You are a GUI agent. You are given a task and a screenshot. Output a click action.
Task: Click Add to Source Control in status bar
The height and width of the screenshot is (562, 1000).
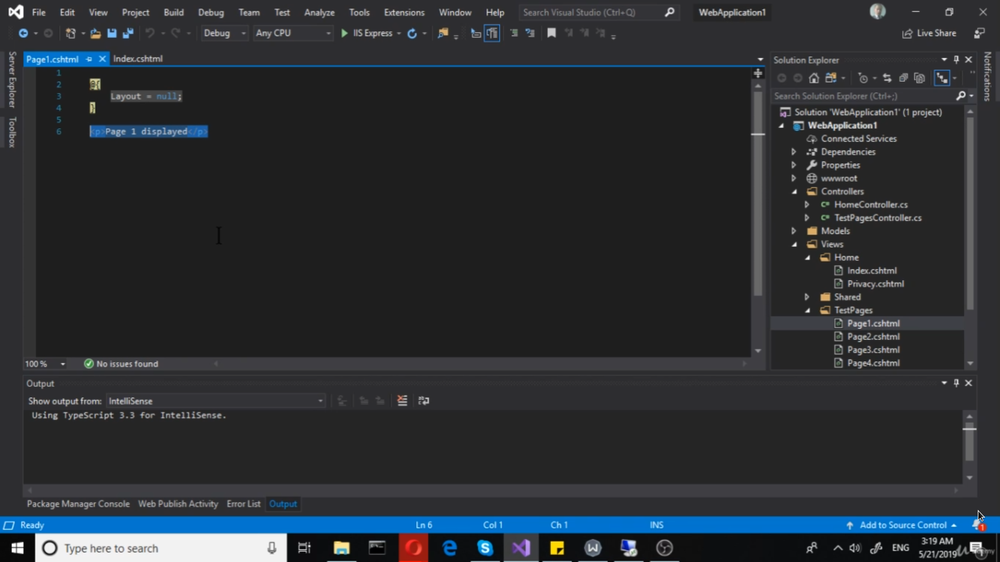click(902, 525)
